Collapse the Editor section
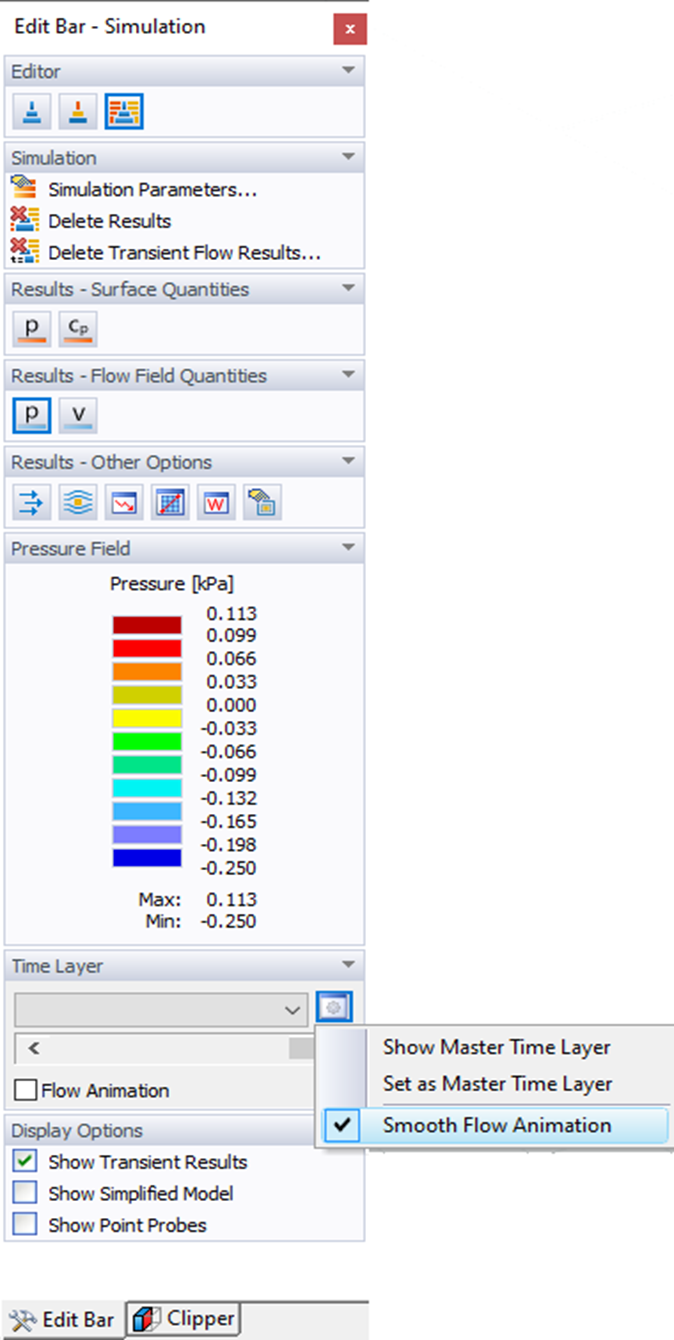 pos(348,71)
